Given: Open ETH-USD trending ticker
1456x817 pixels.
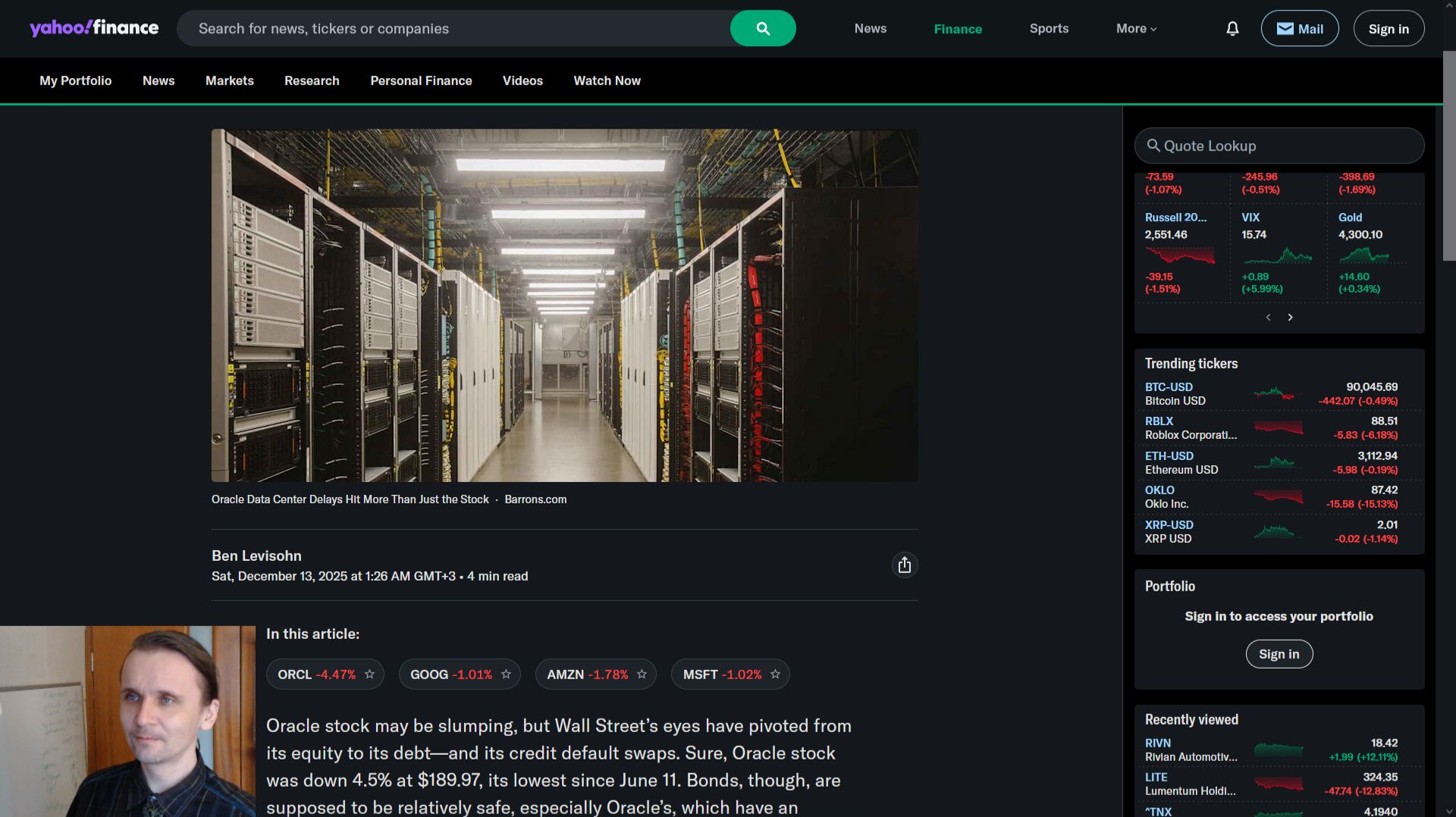Looking at the screenshot, I should coord(1169,456).
